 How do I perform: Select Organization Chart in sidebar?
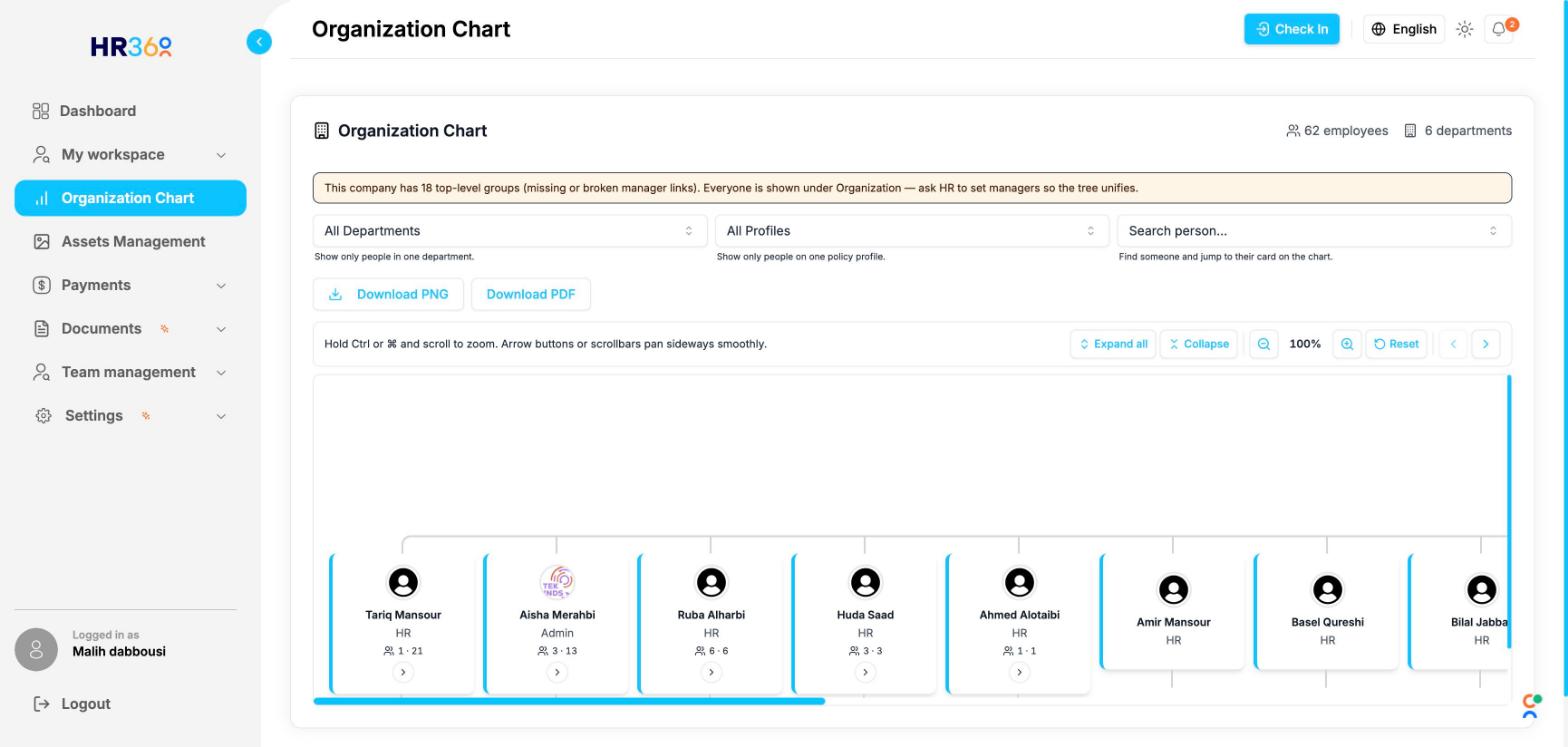coord(130,198)
